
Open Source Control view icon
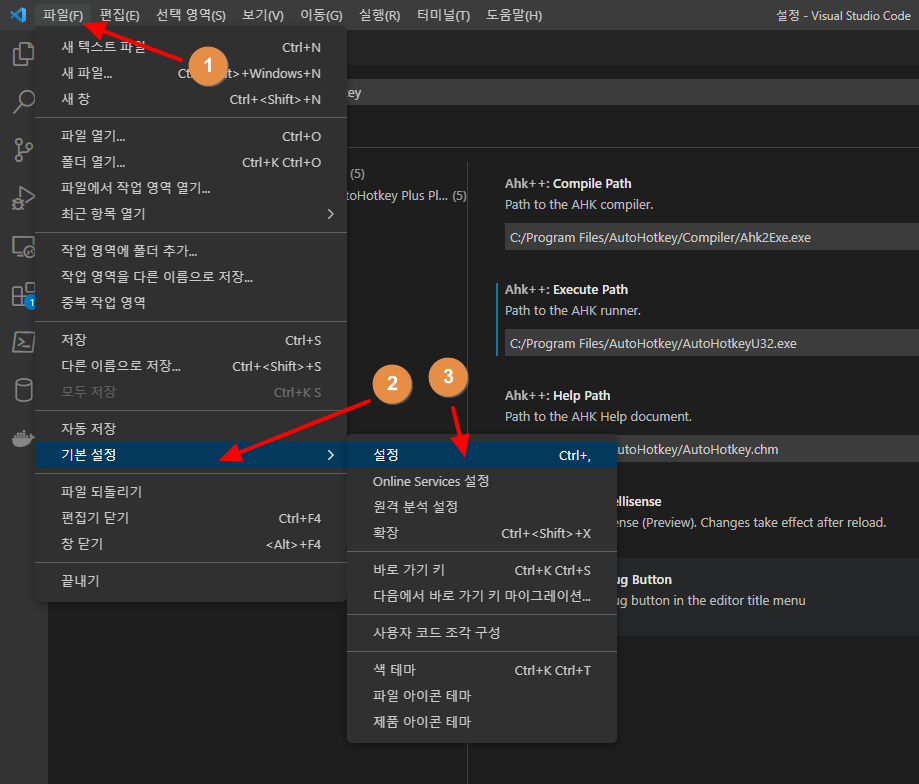(23, 150)
